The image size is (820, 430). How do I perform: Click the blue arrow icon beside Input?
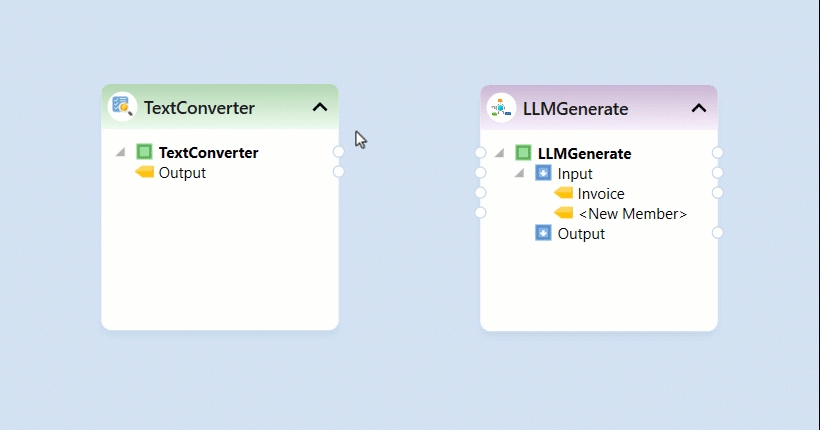[x=543, y=173]
